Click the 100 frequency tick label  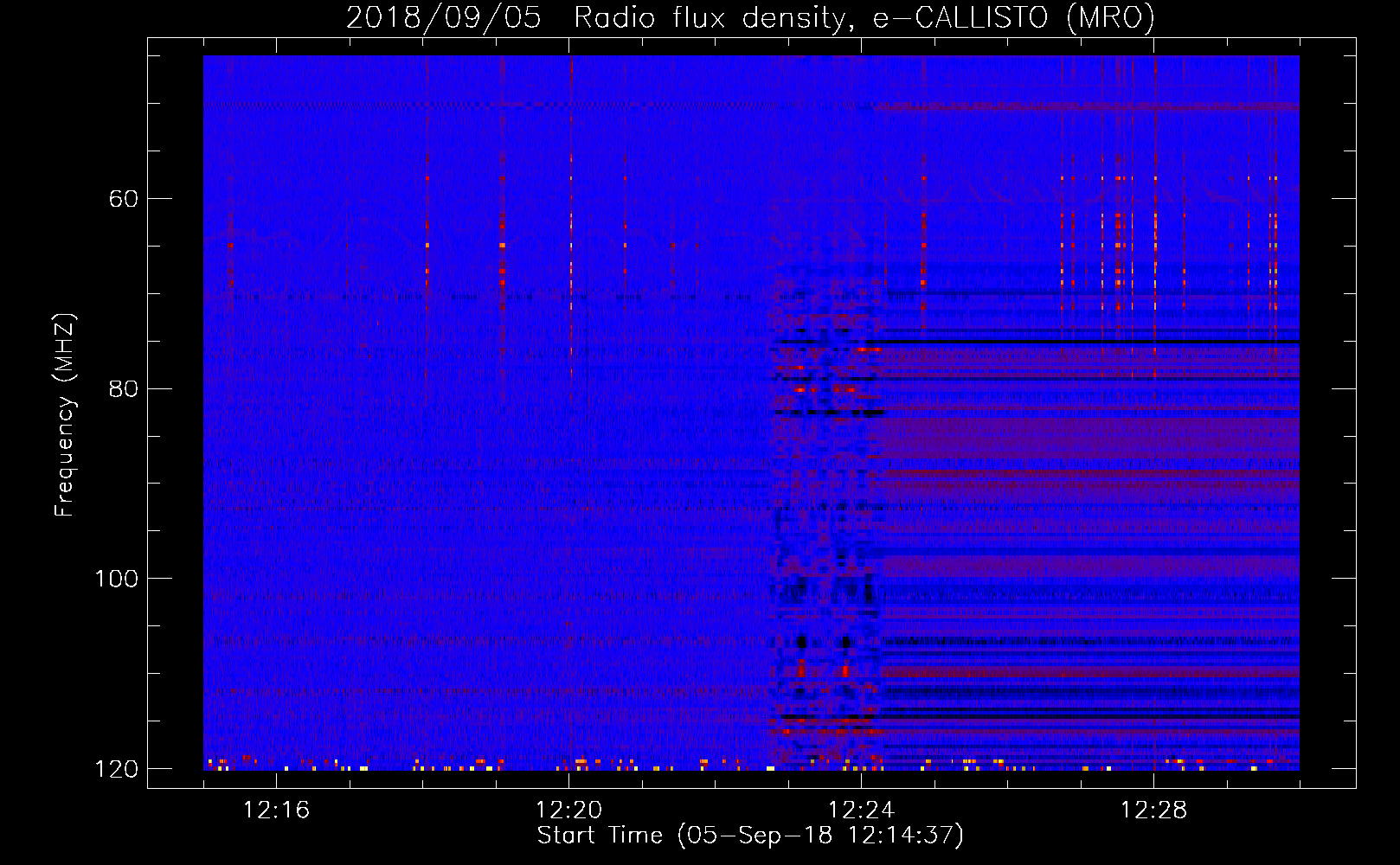click(116, 579)
